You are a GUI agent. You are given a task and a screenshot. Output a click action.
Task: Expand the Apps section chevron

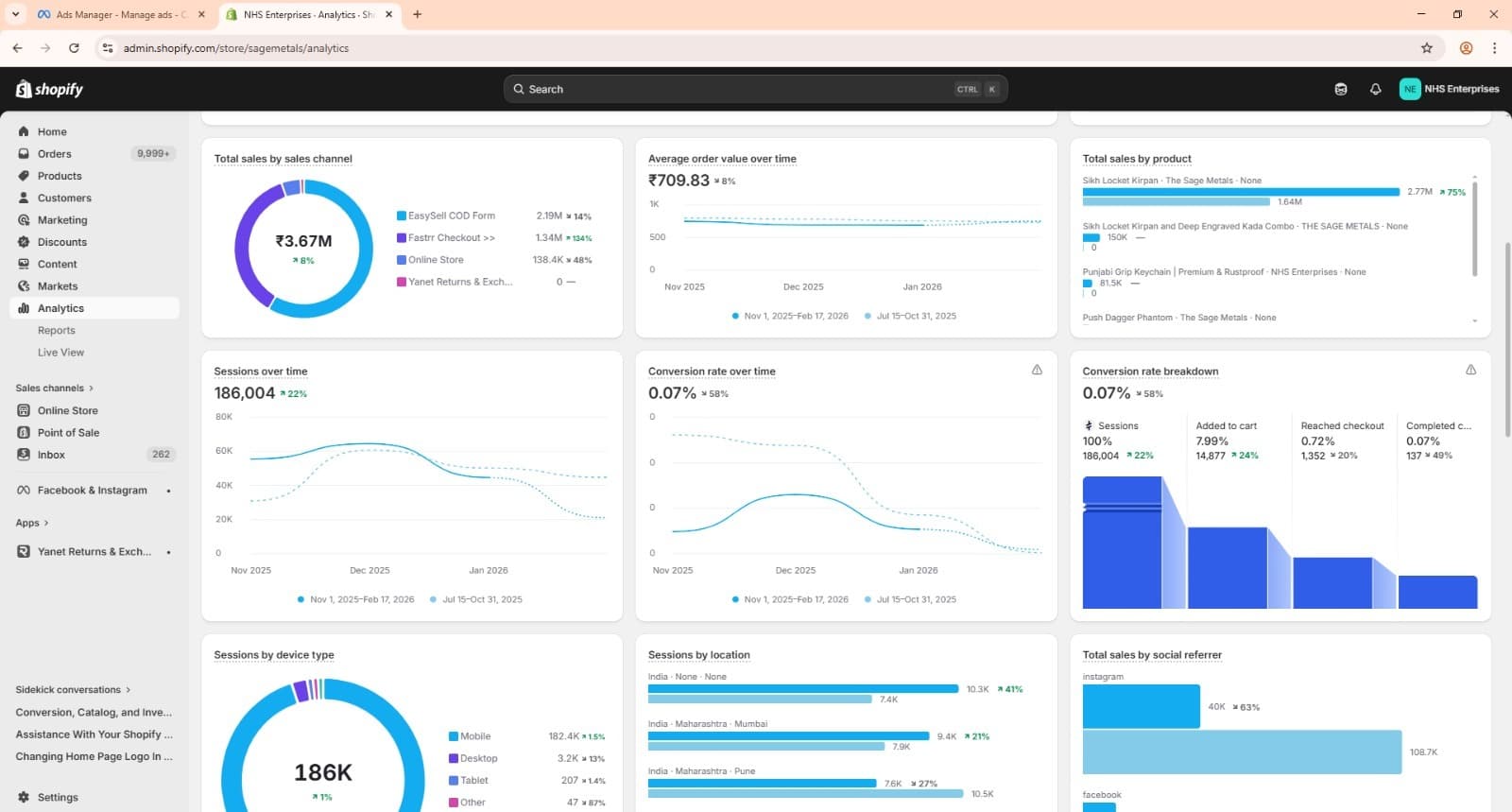(46, 523)
